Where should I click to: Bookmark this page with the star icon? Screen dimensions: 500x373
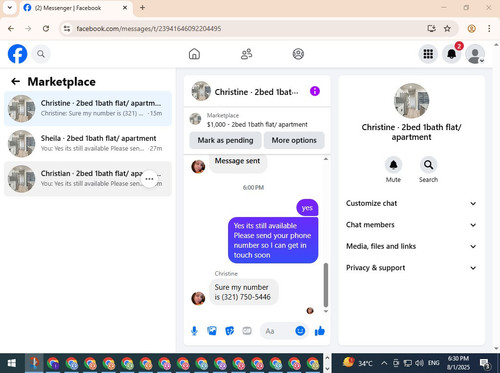coord(447,29)
